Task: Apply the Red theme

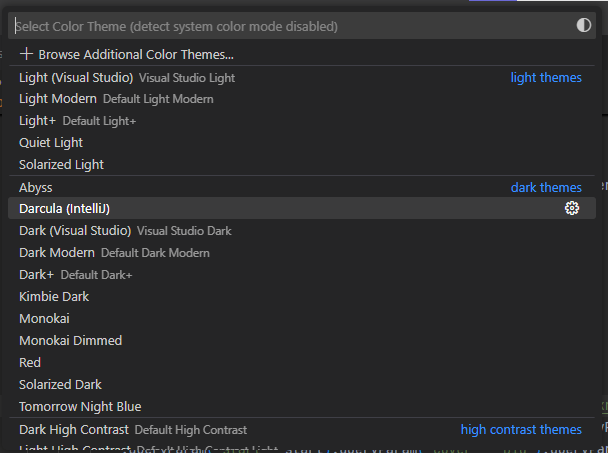Action: tap(302, 363)
